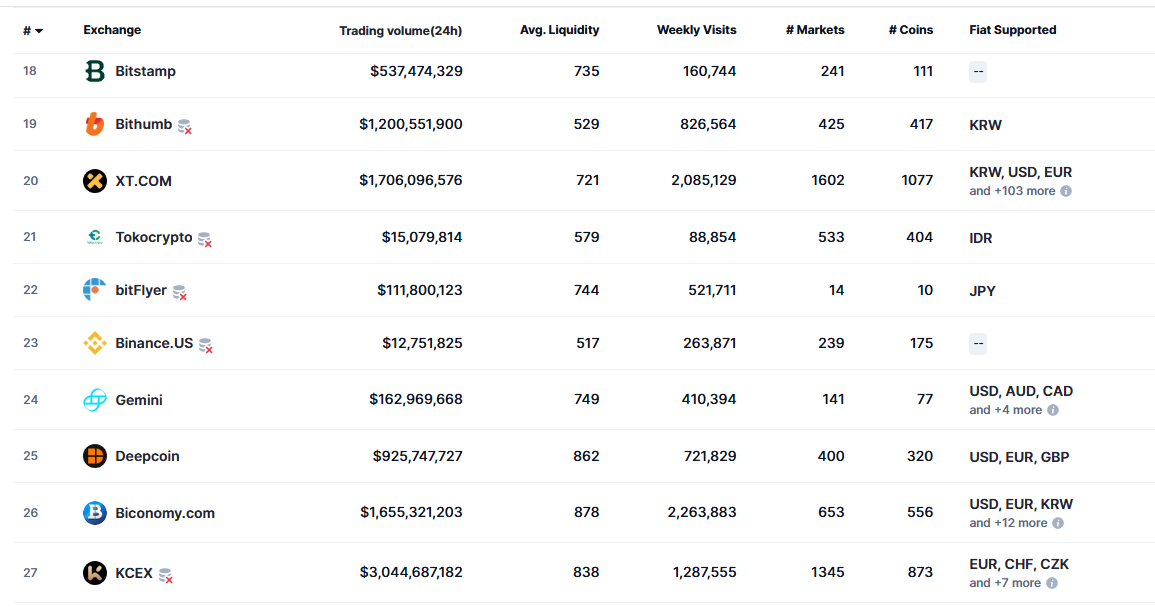Click the Avg. Liquidity column header
This screenshot has height=607, width=1155.
point(559,30)
